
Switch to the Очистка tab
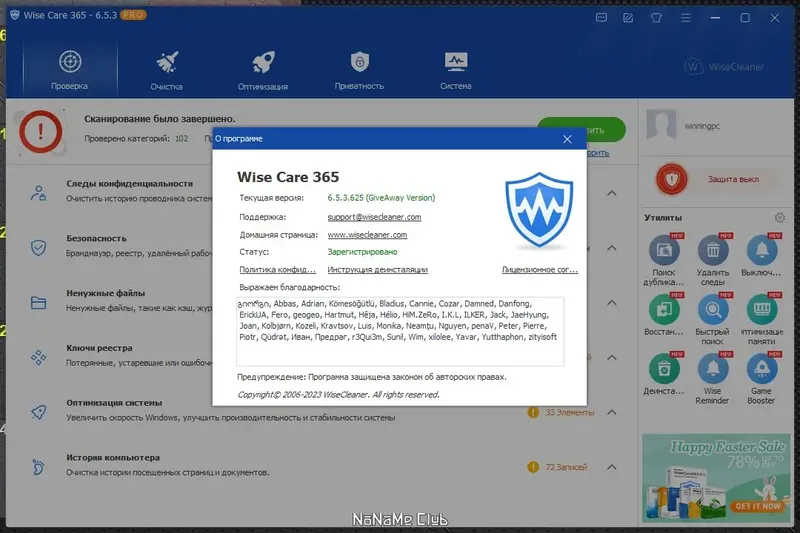(x=166, y=70)
